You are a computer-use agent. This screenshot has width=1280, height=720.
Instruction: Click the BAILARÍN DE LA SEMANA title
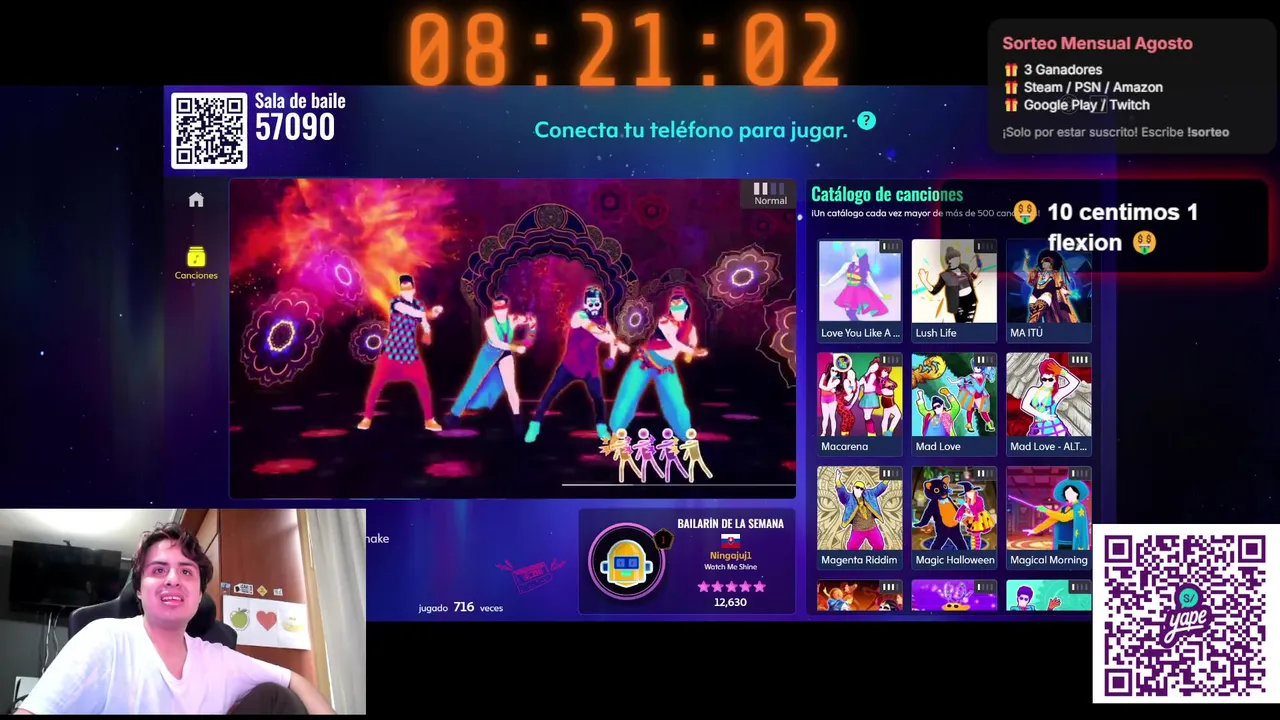[x=730, y=523]
